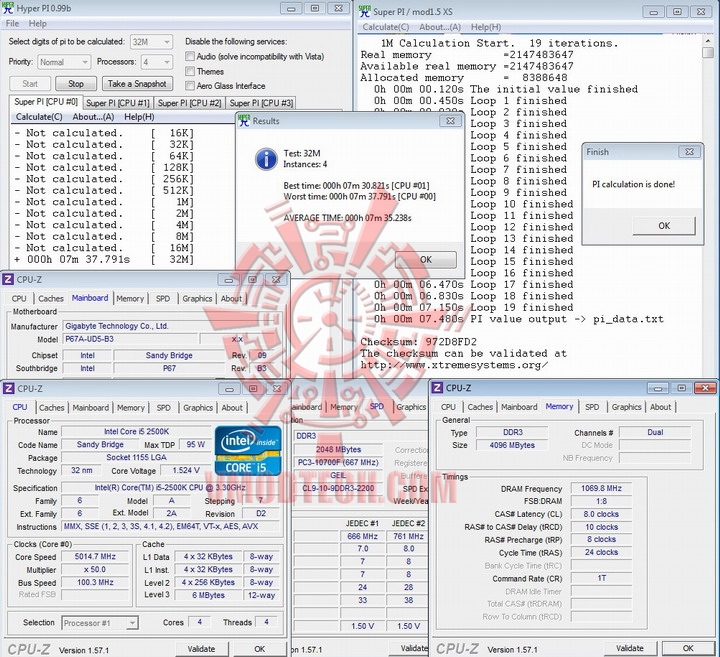
Task: Click the CPU-Z icon in CPU tab window
Action: click(8, 388)
